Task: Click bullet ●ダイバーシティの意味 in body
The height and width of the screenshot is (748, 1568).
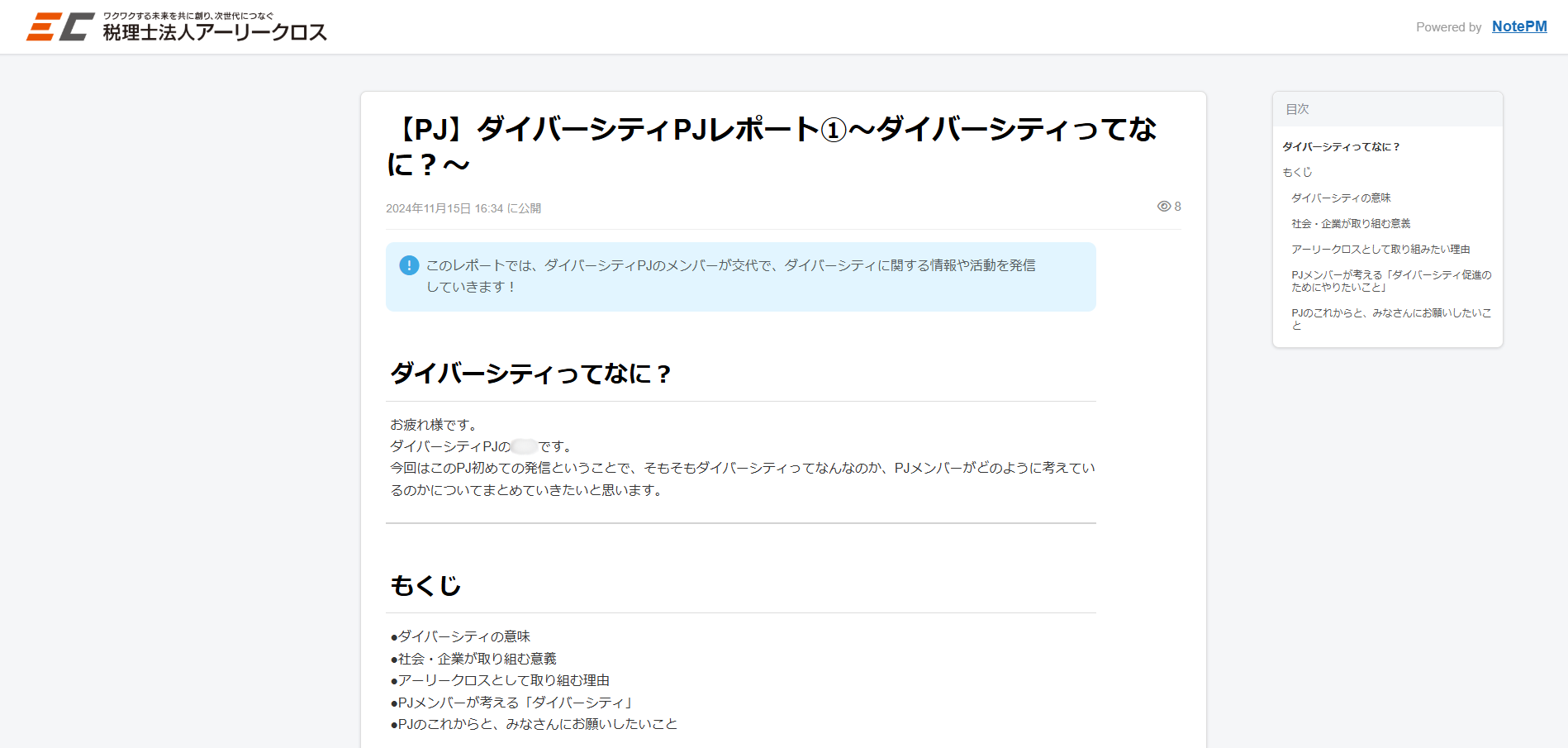Action: 460,636
